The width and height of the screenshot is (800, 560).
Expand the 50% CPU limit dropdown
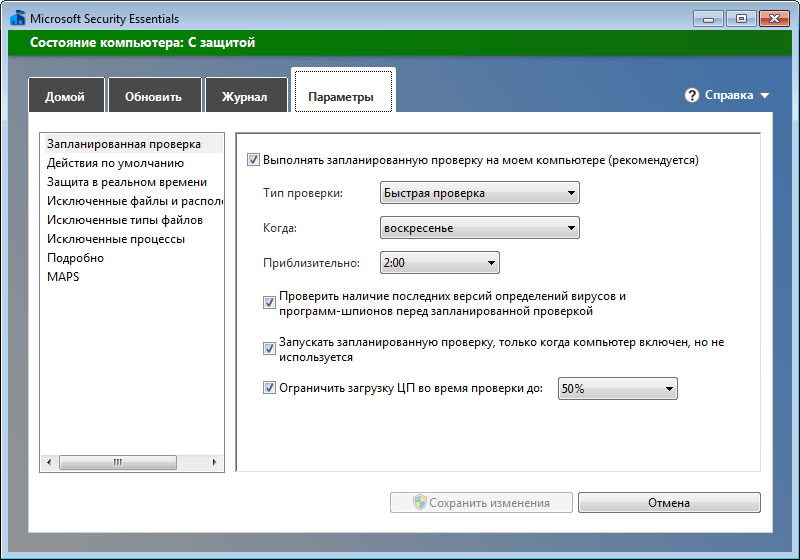pos(617,389)
